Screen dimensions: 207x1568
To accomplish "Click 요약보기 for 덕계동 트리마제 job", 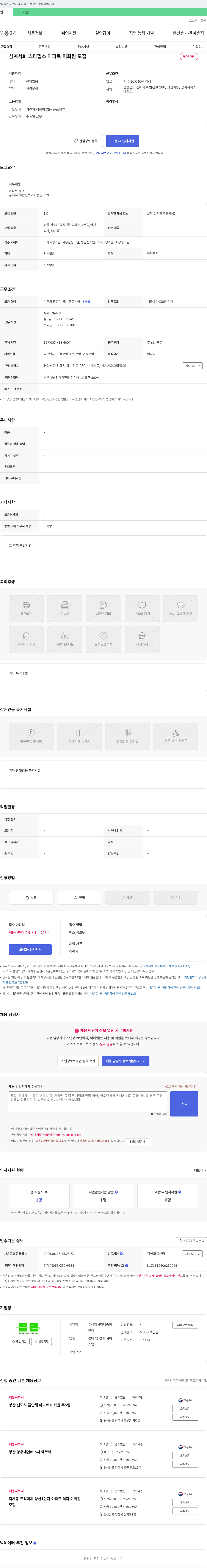I will (185, 1502).
